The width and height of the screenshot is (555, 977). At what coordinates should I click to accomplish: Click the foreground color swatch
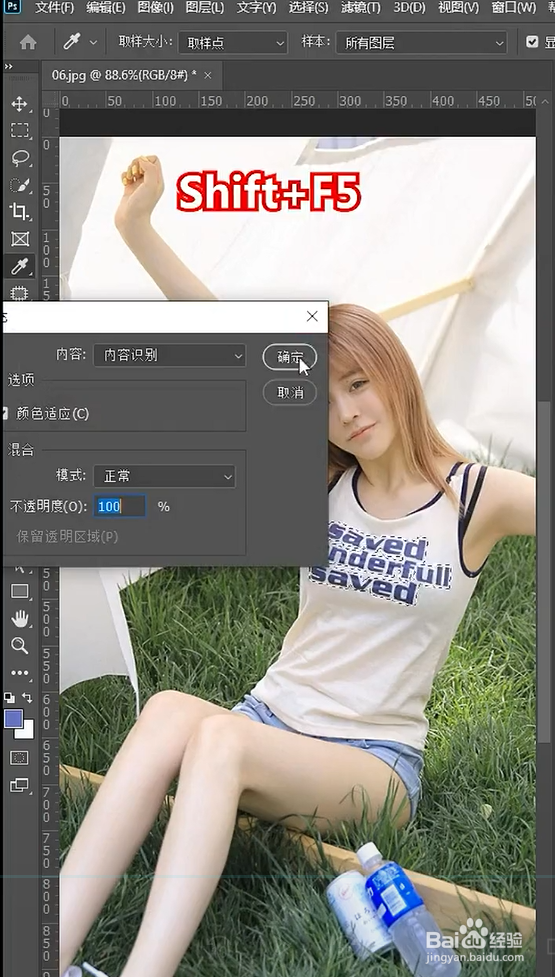coord(13,718)
